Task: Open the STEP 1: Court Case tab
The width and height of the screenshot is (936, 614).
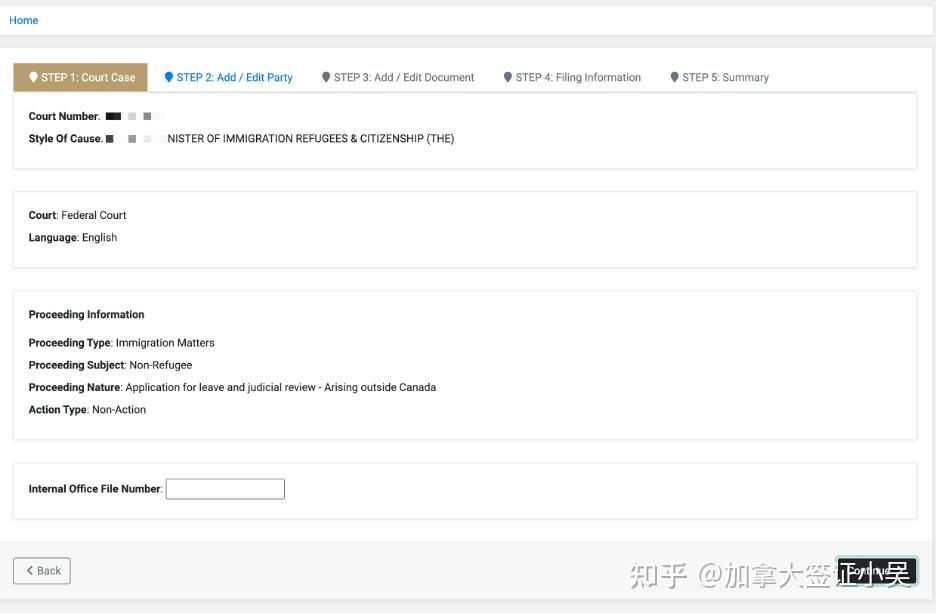Action: [x=80, y=77]
